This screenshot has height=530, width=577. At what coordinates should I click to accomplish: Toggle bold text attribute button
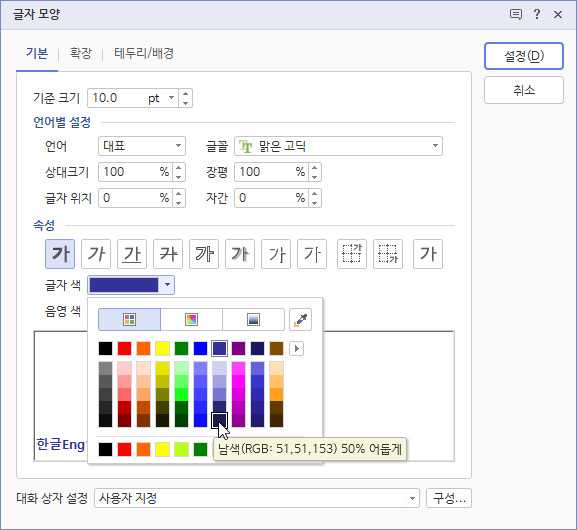click(x=60, y=254)
